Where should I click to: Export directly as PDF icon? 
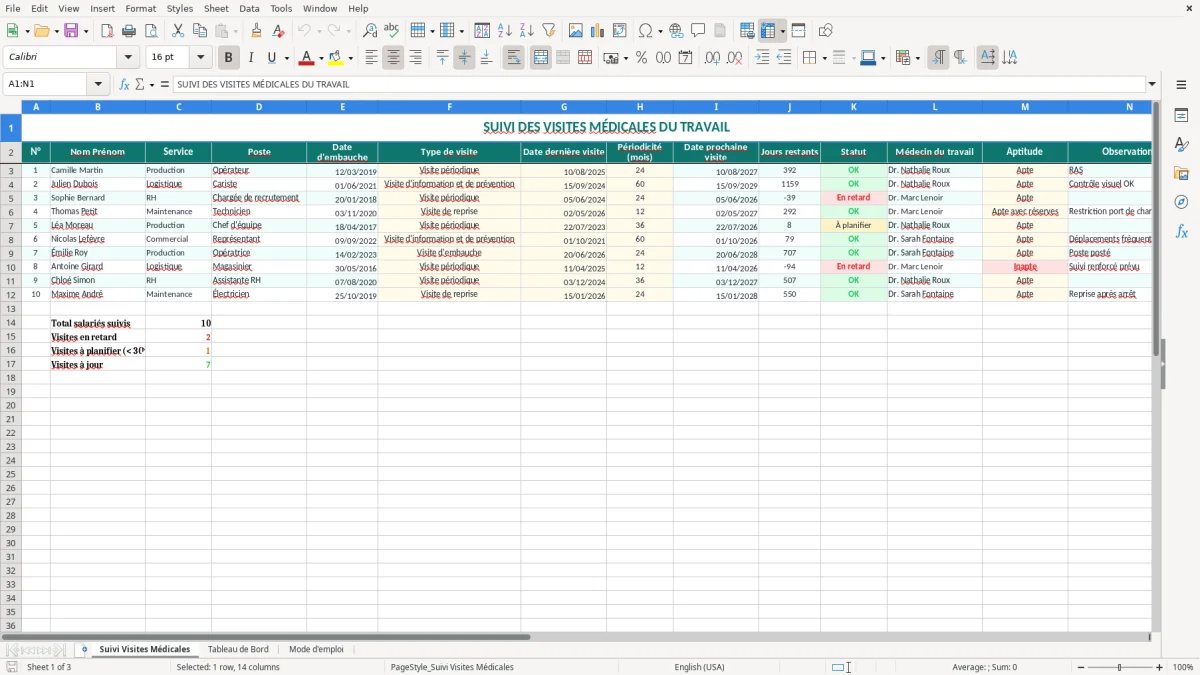(107, 31)
